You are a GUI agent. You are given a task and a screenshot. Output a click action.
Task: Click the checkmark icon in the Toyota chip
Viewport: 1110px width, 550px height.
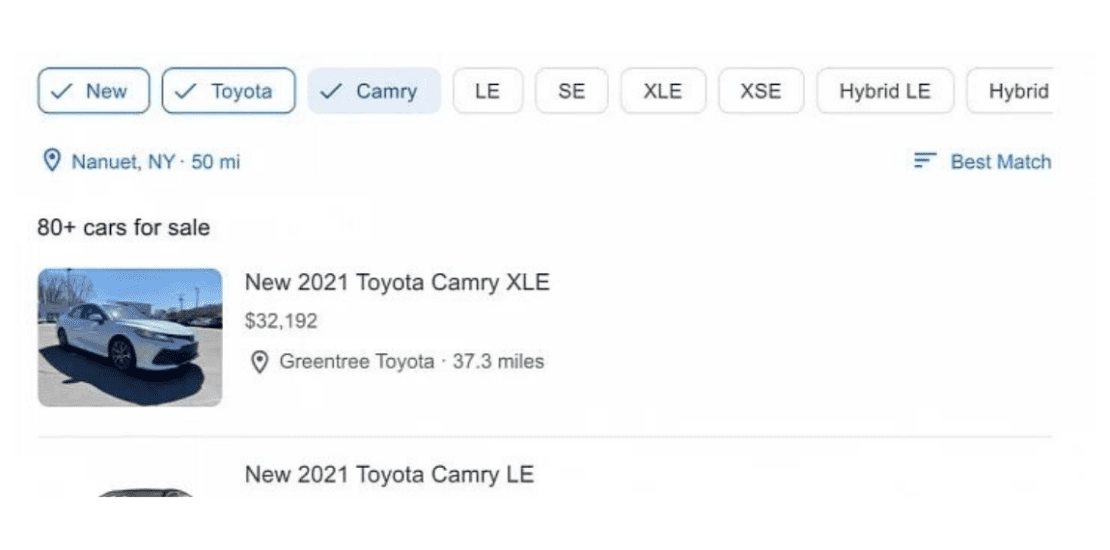click(x=185, y=91)
